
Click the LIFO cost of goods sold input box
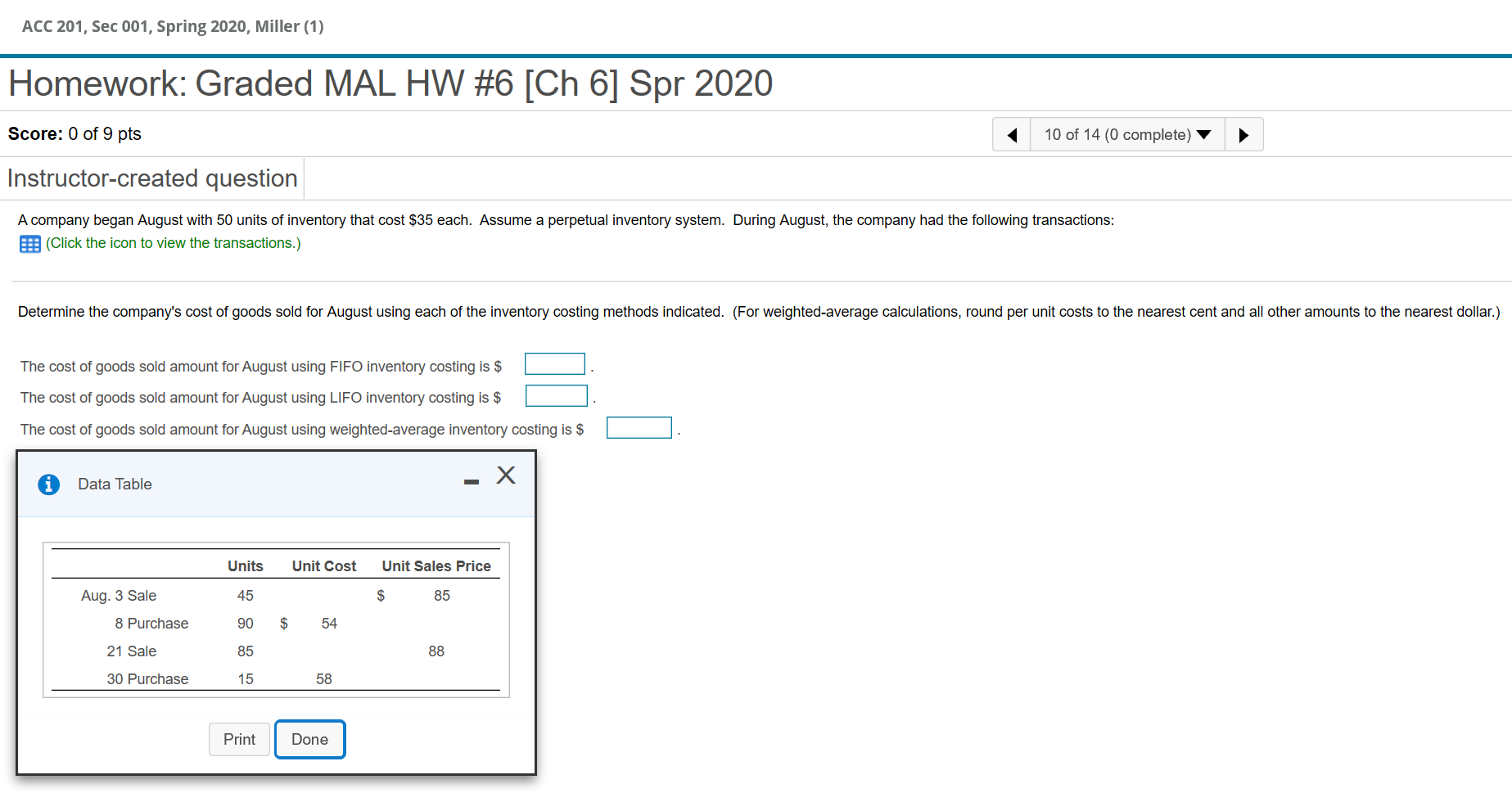click(x=556, y=395)
